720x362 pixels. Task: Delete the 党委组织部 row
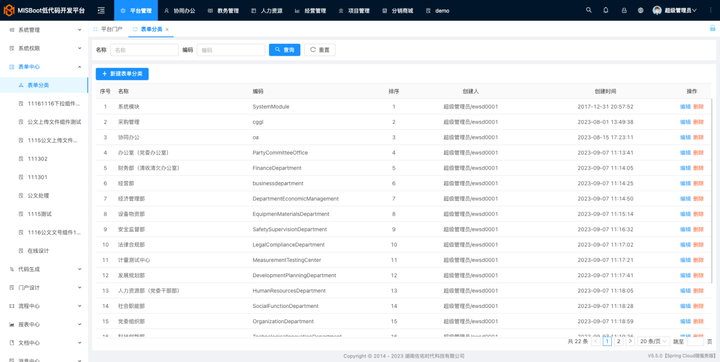click(x=698, y=321)
